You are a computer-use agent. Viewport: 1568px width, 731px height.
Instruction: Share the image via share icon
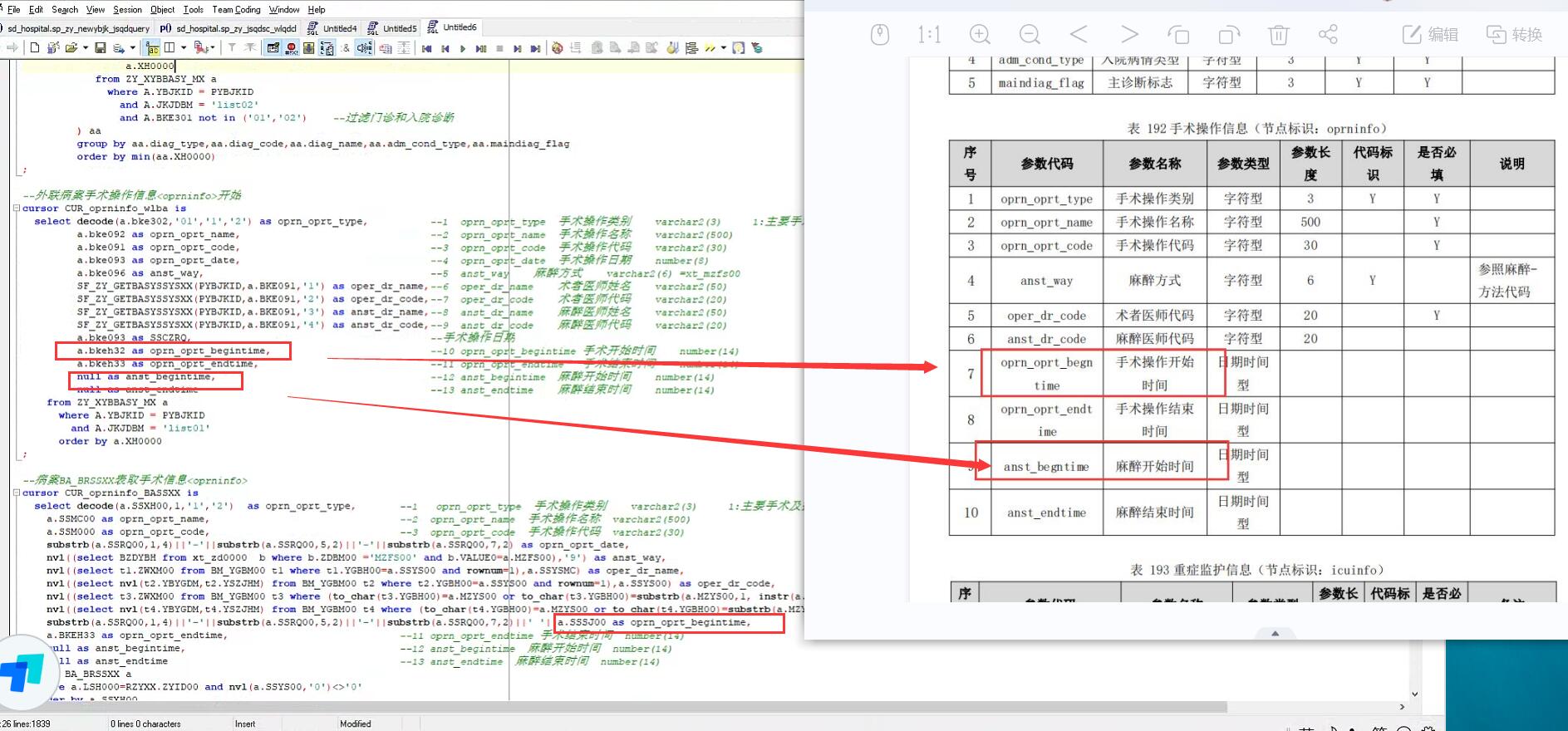tap(1328, 34)
